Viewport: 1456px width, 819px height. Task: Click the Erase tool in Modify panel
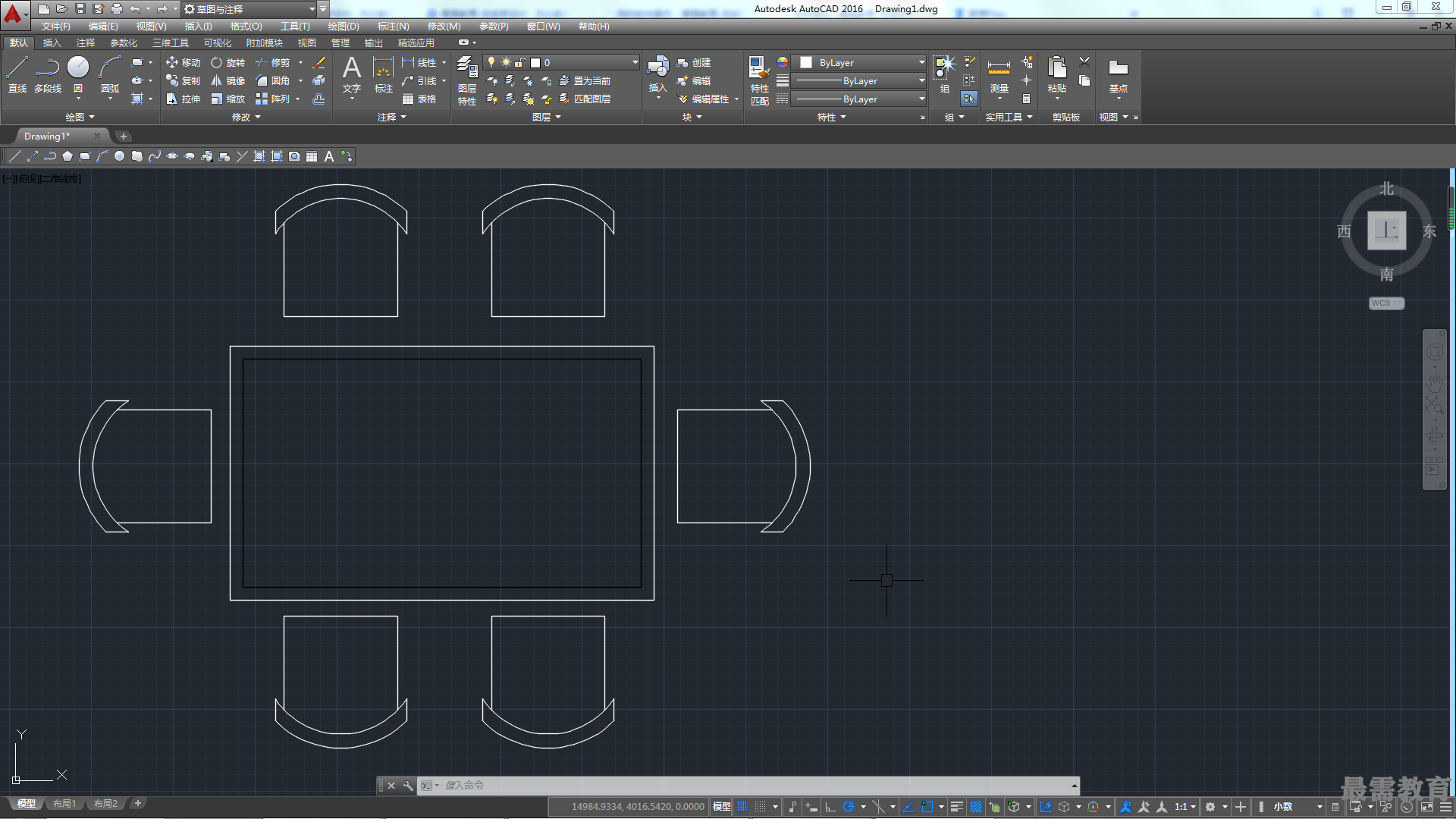click(x=319, y=62)
